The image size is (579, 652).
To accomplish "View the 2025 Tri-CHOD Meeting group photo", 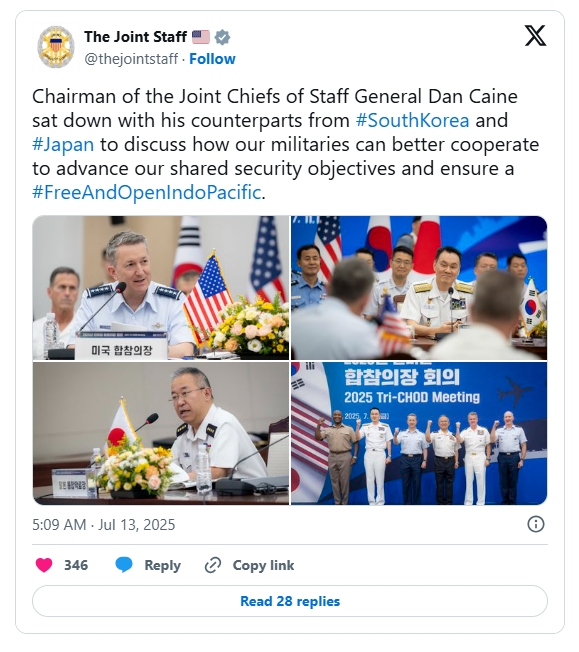I will coord(419,433).
